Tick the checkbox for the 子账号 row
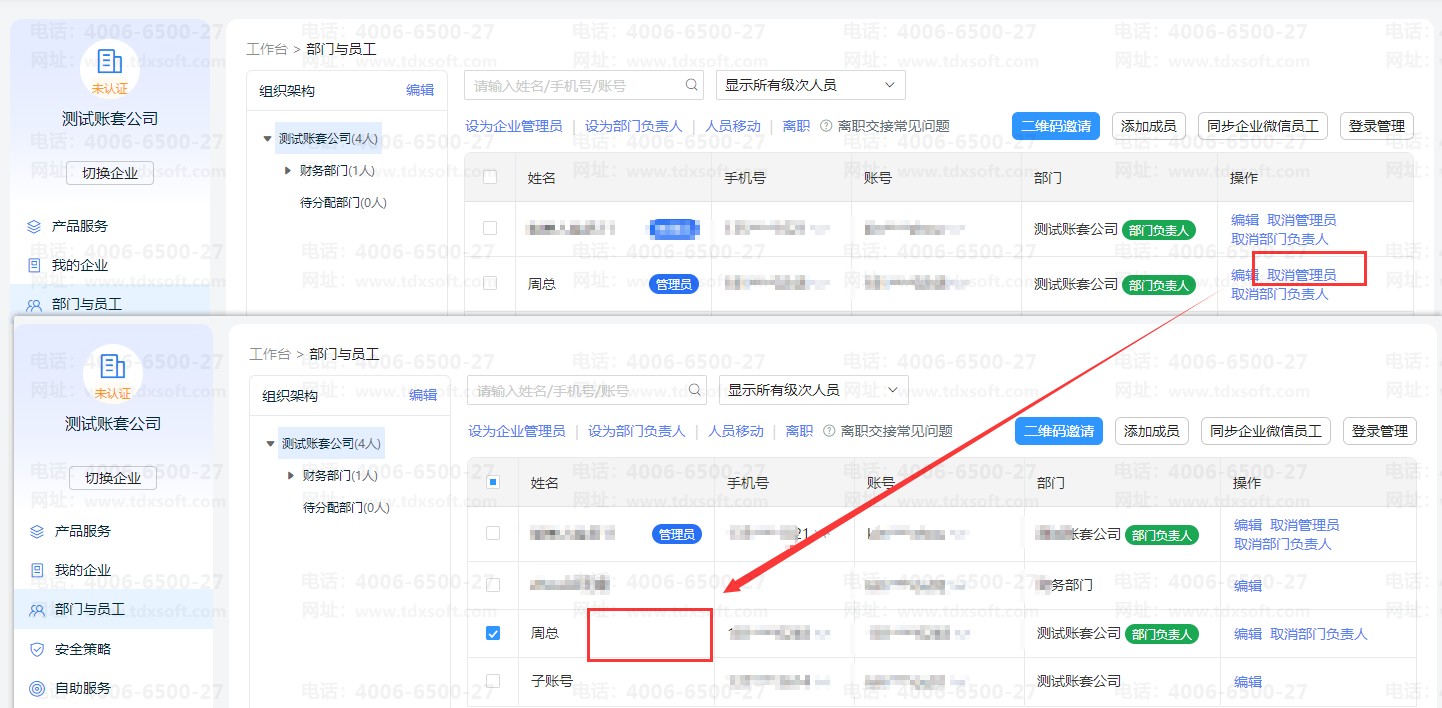Image resolution: width=1442 pixels, height=708 pixels. point(493,681)
